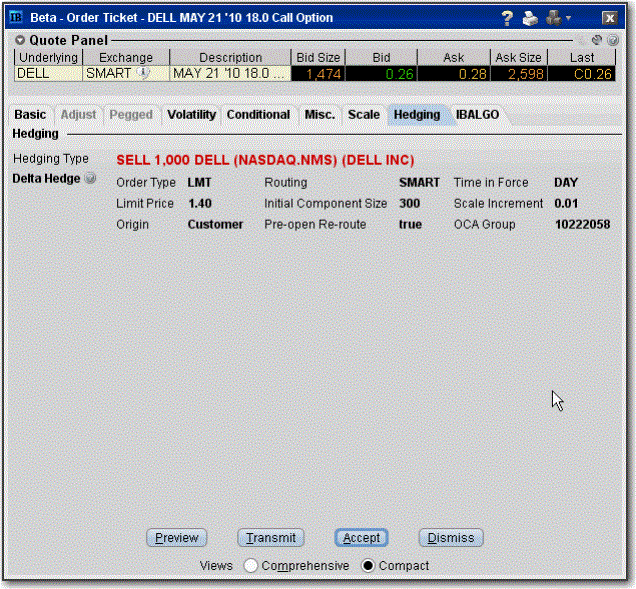Click the printer icon in title bar
Image resolution: width=636 pixels, height=589 pixels.
[x=530, y=18]
